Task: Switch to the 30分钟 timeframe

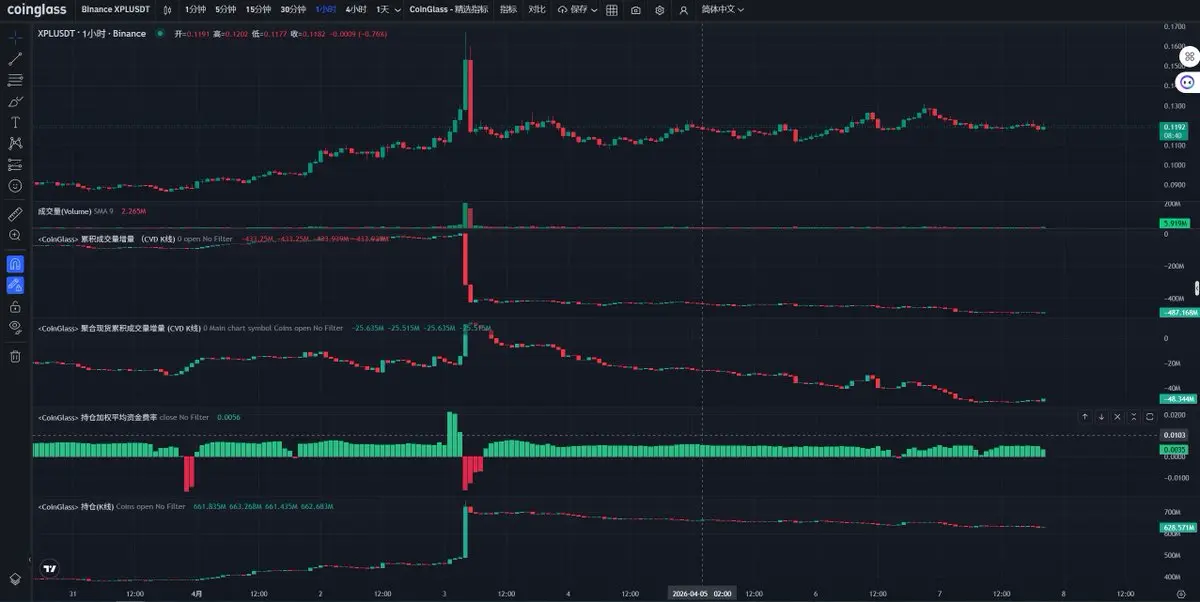Action: (x=294, y=9)
